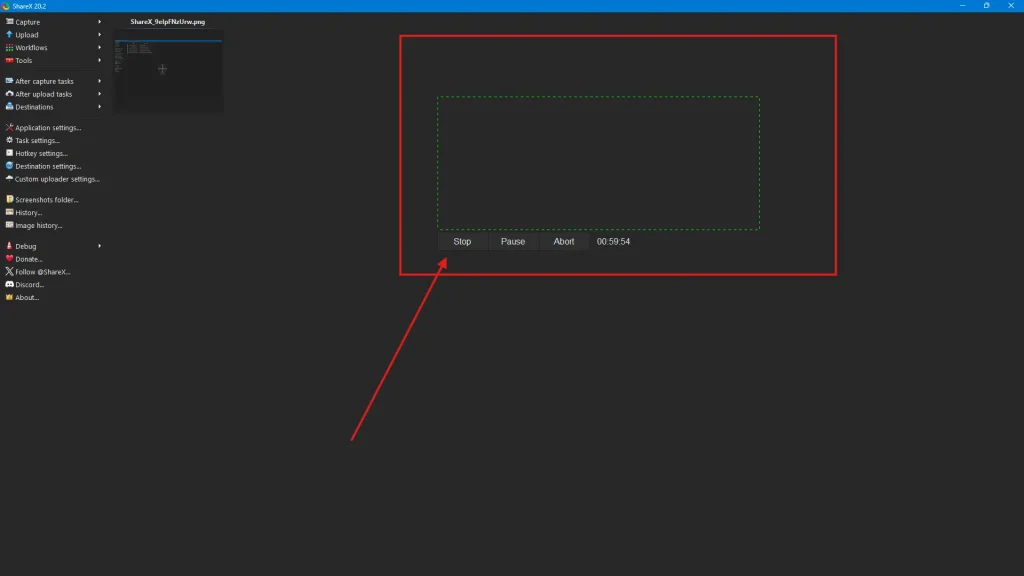Expand the Destinations submenu arrow
The width and height of the screenshot is (1024, 576).
[99, 106]
